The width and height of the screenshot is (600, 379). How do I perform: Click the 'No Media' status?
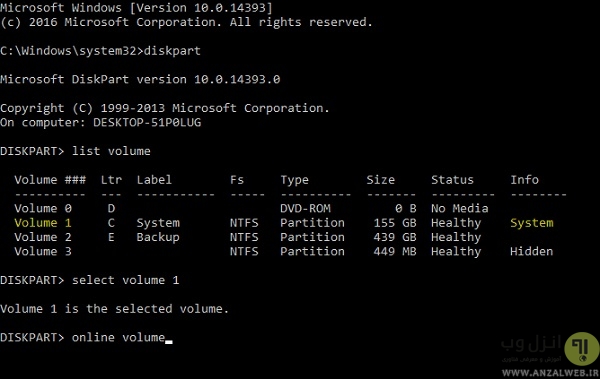(460, 209)
